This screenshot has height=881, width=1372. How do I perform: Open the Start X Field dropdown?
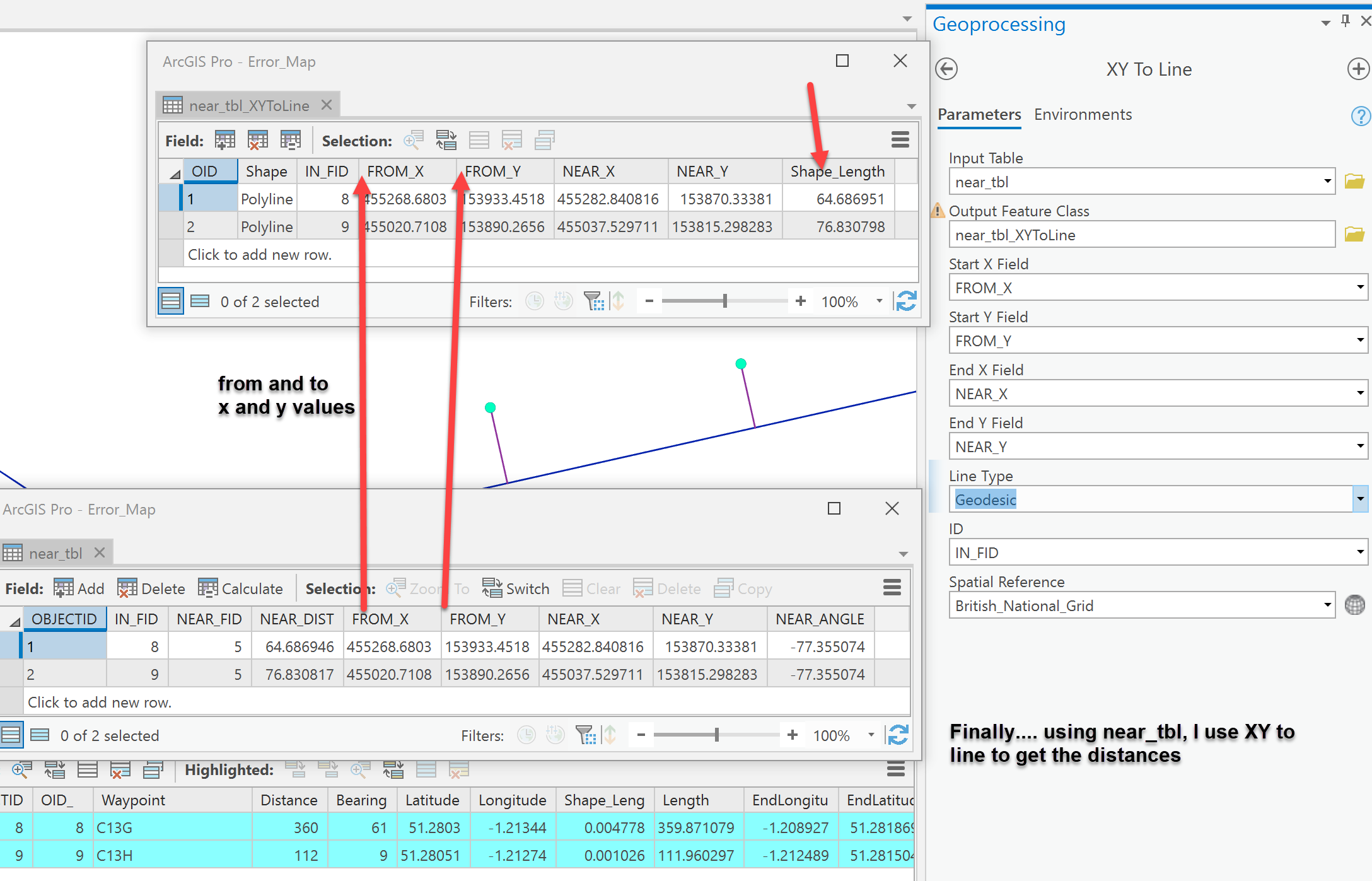pos(1360,288)
